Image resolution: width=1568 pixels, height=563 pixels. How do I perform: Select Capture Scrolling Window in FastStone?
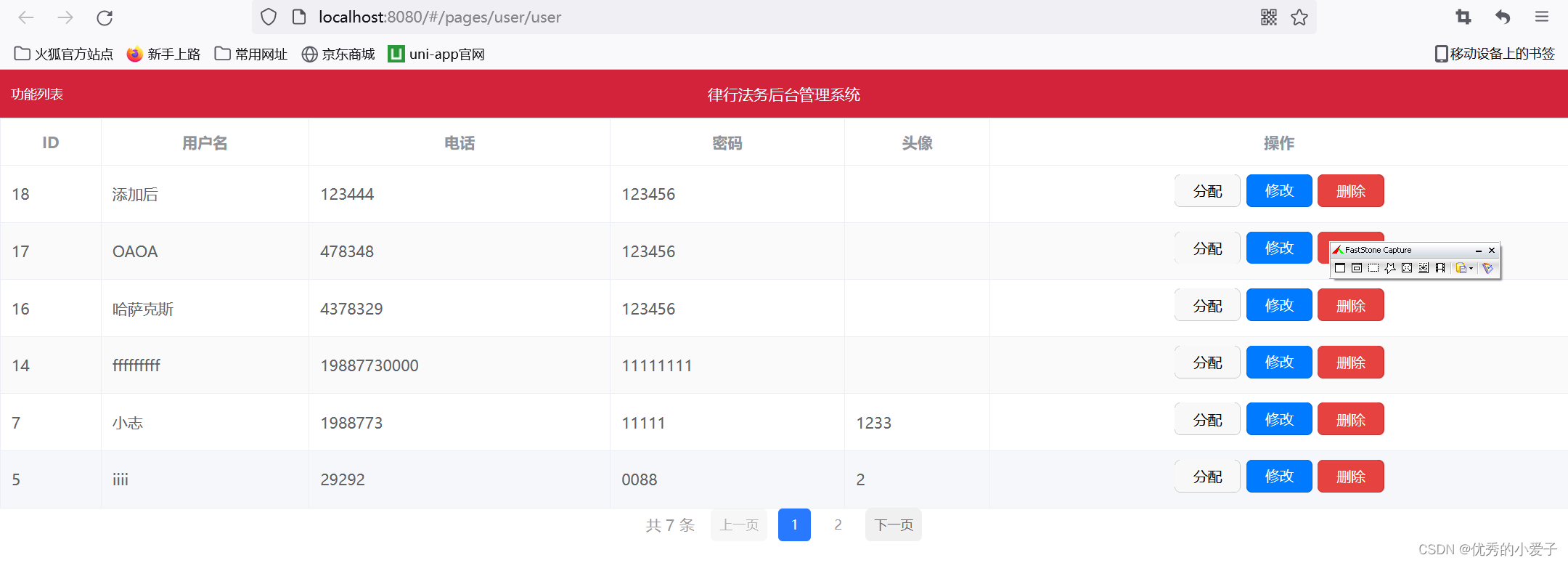[1424, 268]
